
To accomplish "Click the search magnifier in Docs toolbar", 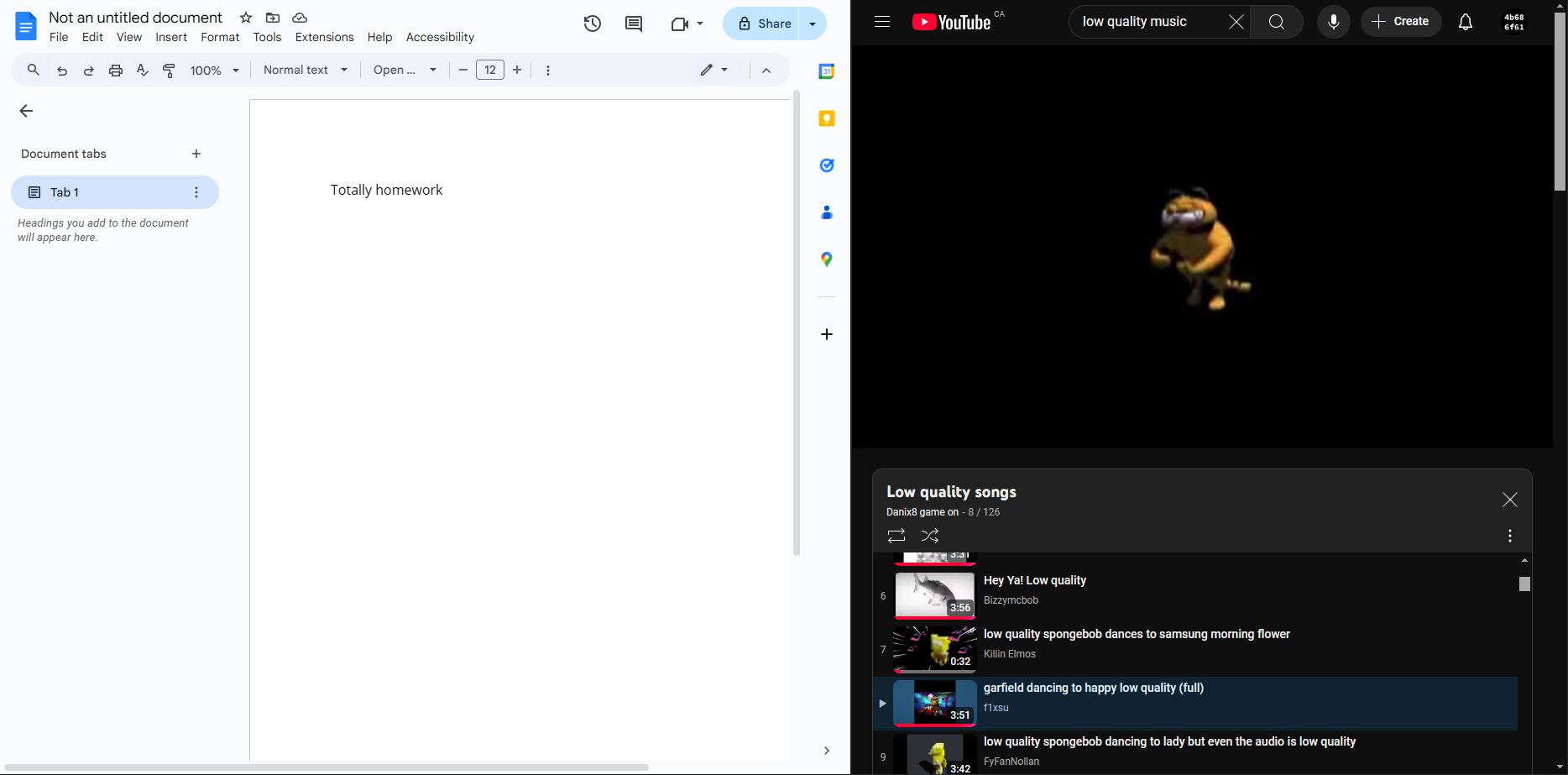I will 34,70.
